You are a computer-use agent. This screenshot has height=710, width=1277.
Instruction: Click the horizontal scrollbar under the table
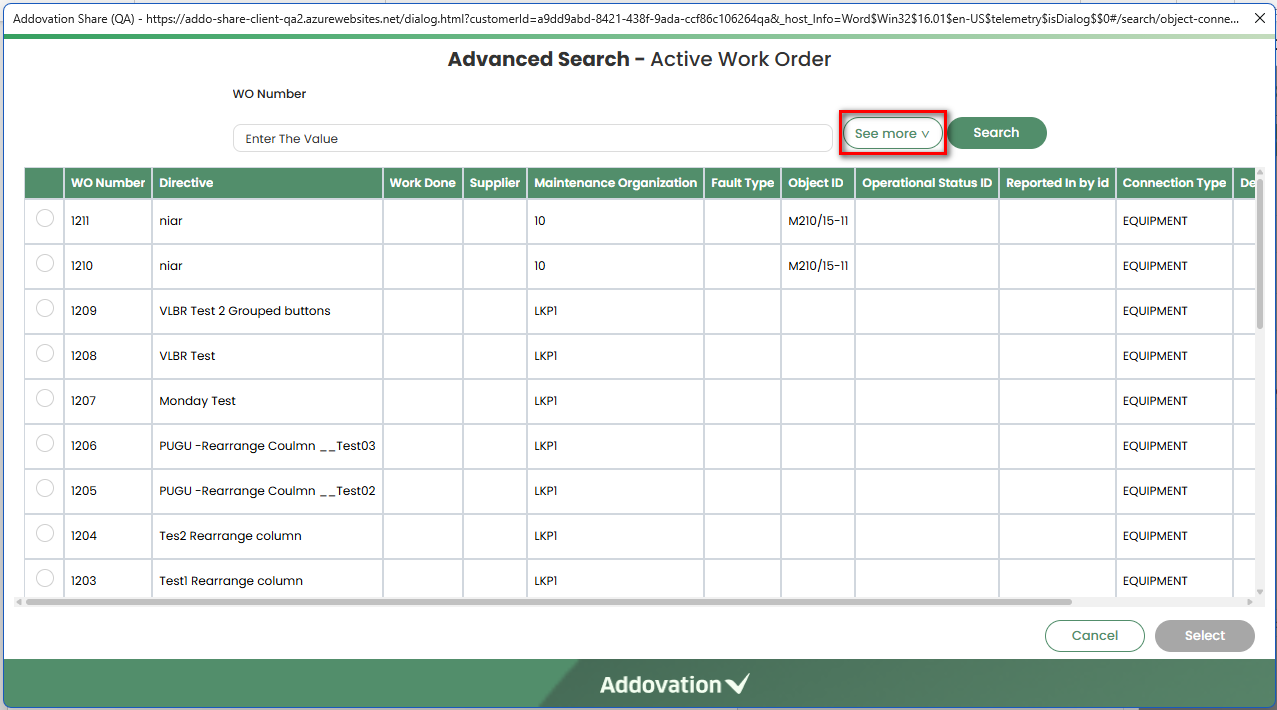(548, 602)
